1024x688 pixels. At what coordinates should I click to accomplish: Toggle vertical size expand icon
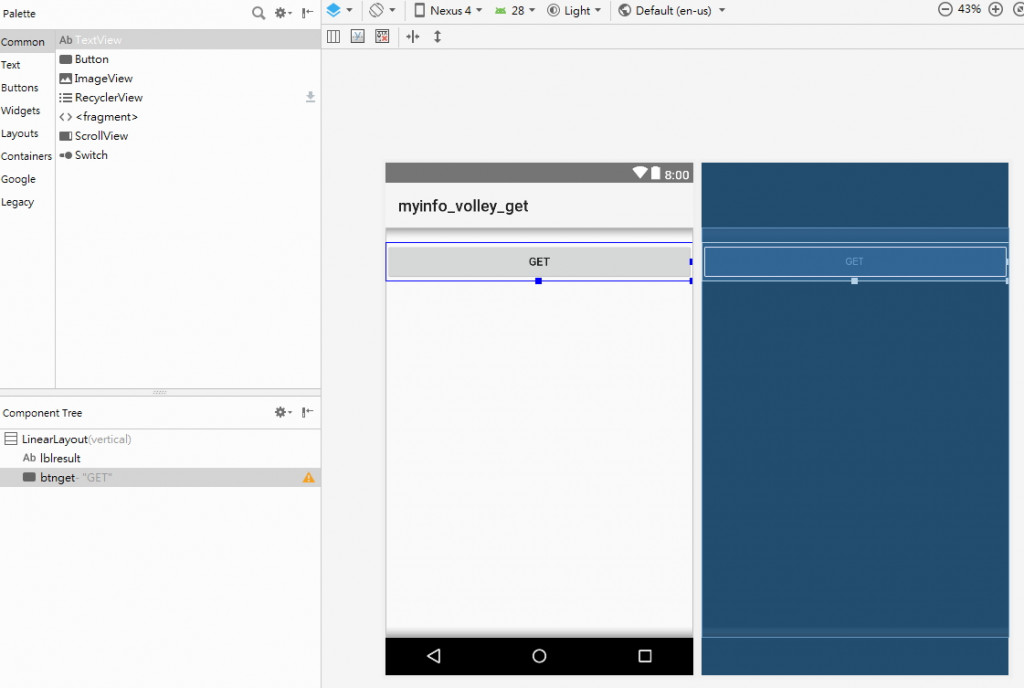pyautogui.click(x=438, y=37)
